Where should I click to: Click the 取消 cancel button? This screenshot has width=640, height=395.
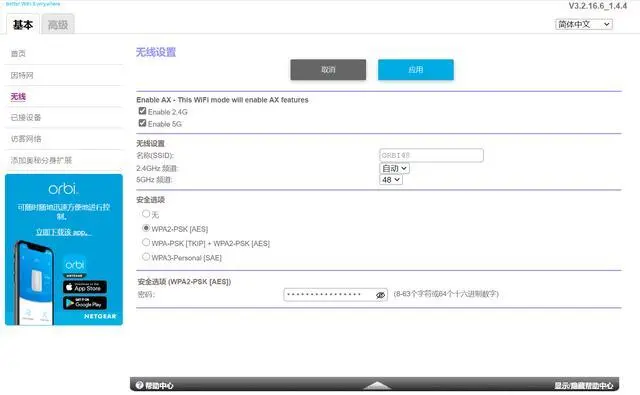(328, 70)
